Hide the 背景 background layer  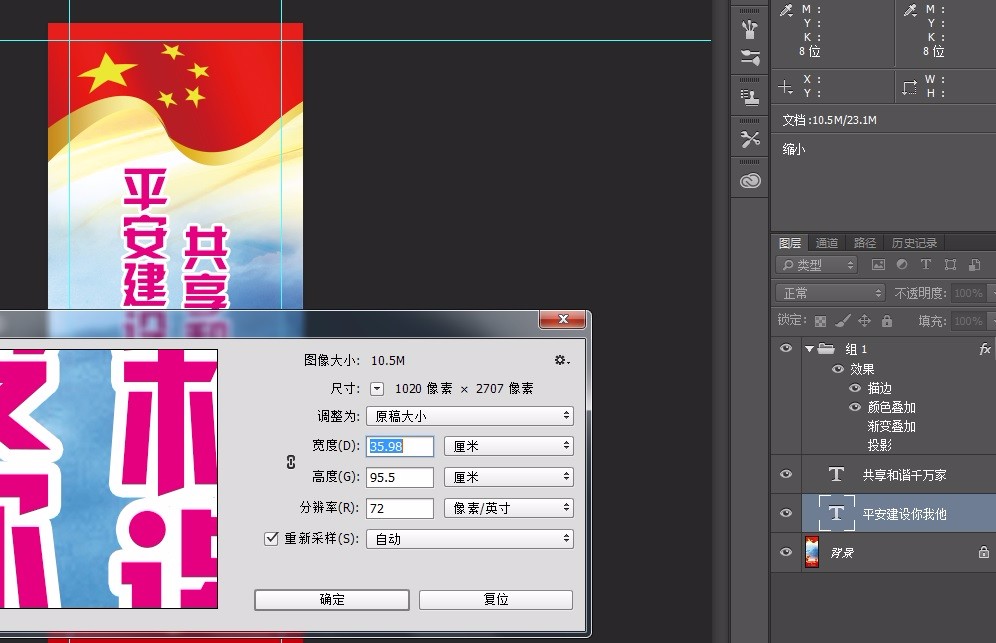pyautogui.click(x=786, y=552)
